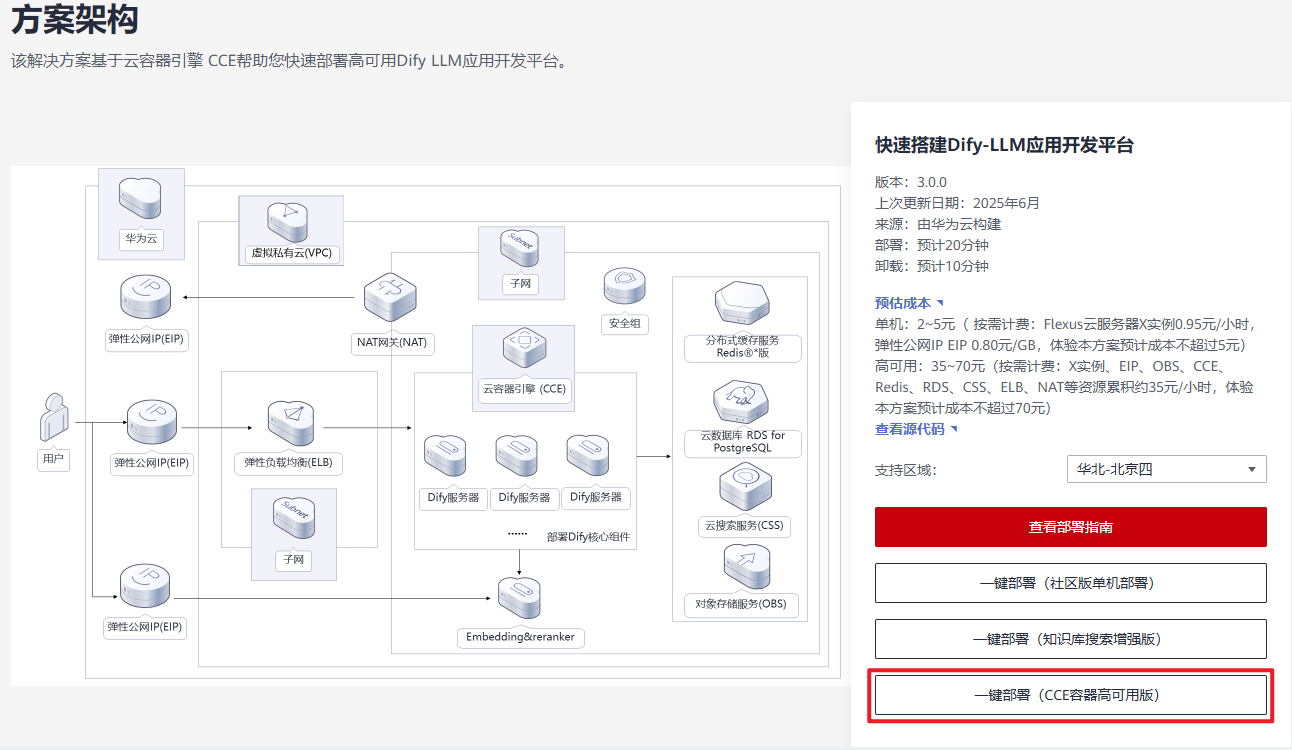Click the EIP icon next to 用户
This screenshot has height=750, width=1292.
point(152,423)
